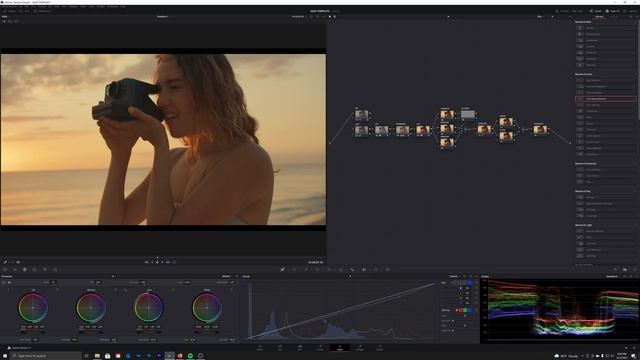The image size is (640, 360).
Task: Click the Contrast value field in Primaries
Action: click(142, 282)
